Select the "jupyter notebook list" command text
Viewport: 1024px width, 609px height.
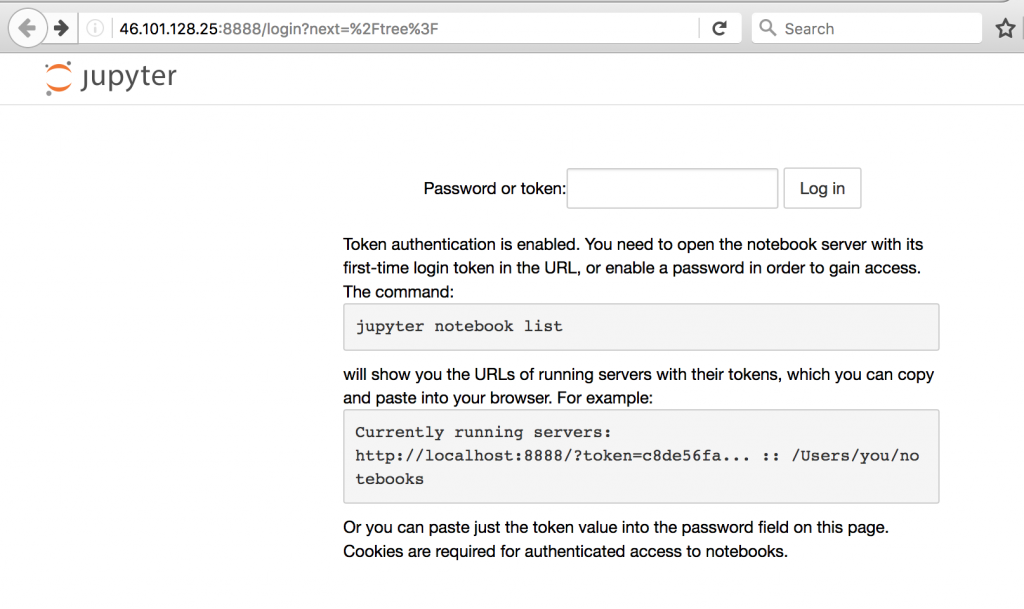457,326
